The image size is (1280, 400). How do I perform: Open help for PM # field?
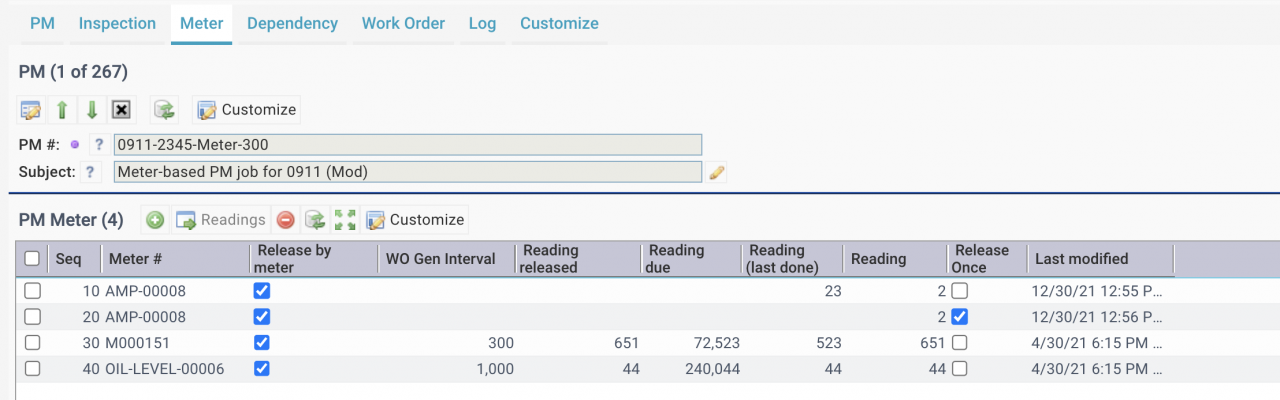tap(98, 144)
